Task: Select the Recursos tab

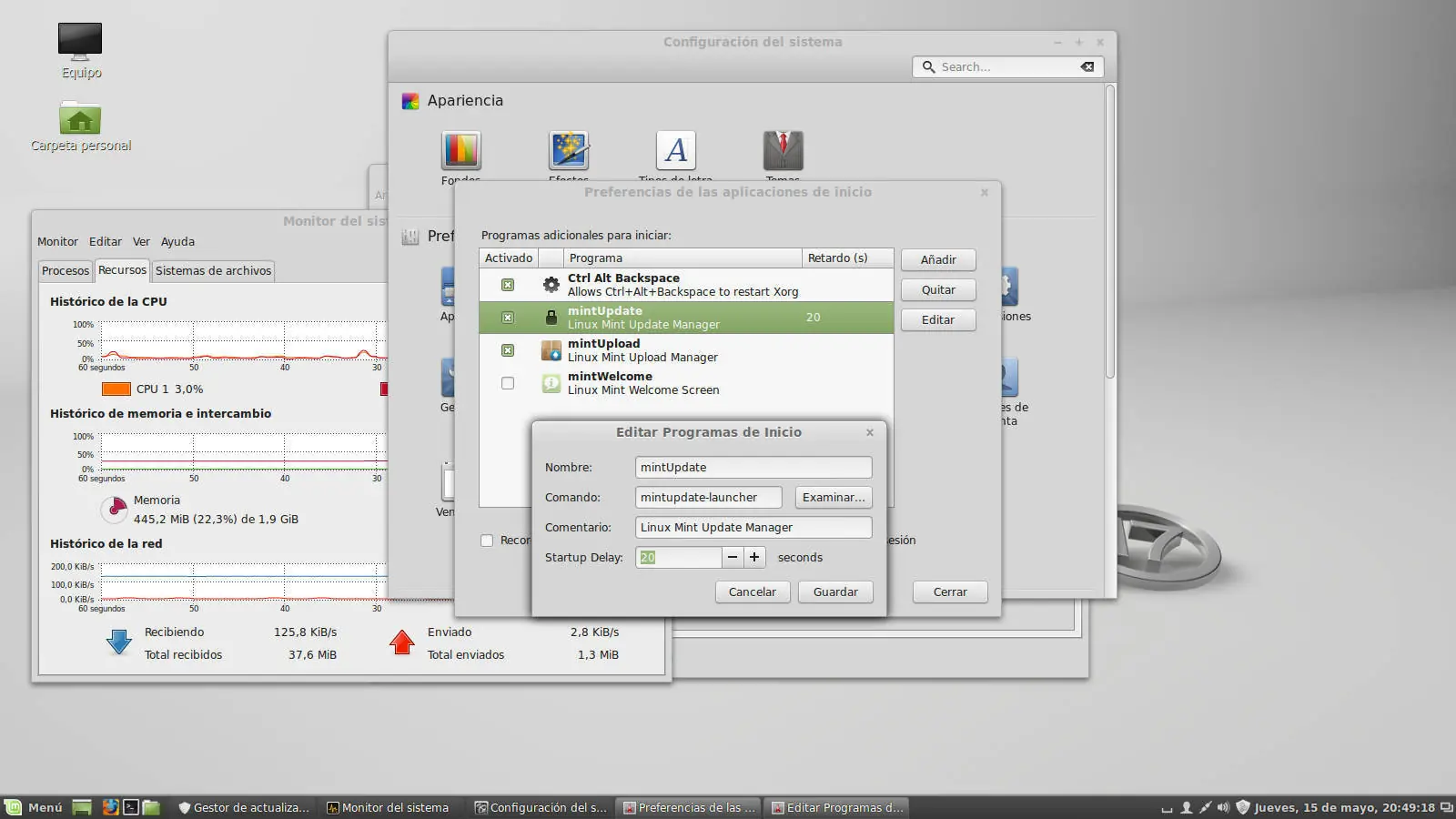Action: tap(122, 270)
